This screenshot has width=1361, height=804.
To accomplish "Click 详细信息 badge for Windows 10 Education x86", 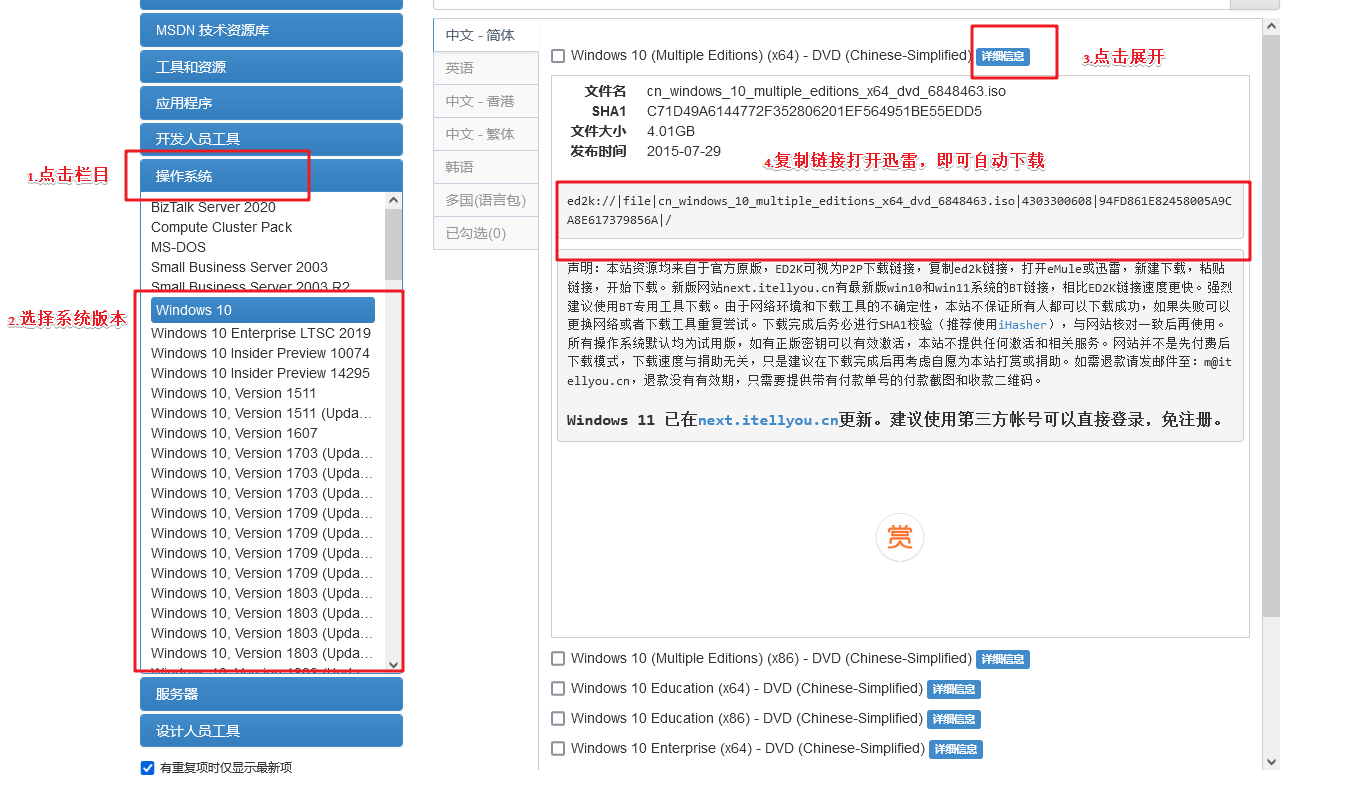I will 953,719.
